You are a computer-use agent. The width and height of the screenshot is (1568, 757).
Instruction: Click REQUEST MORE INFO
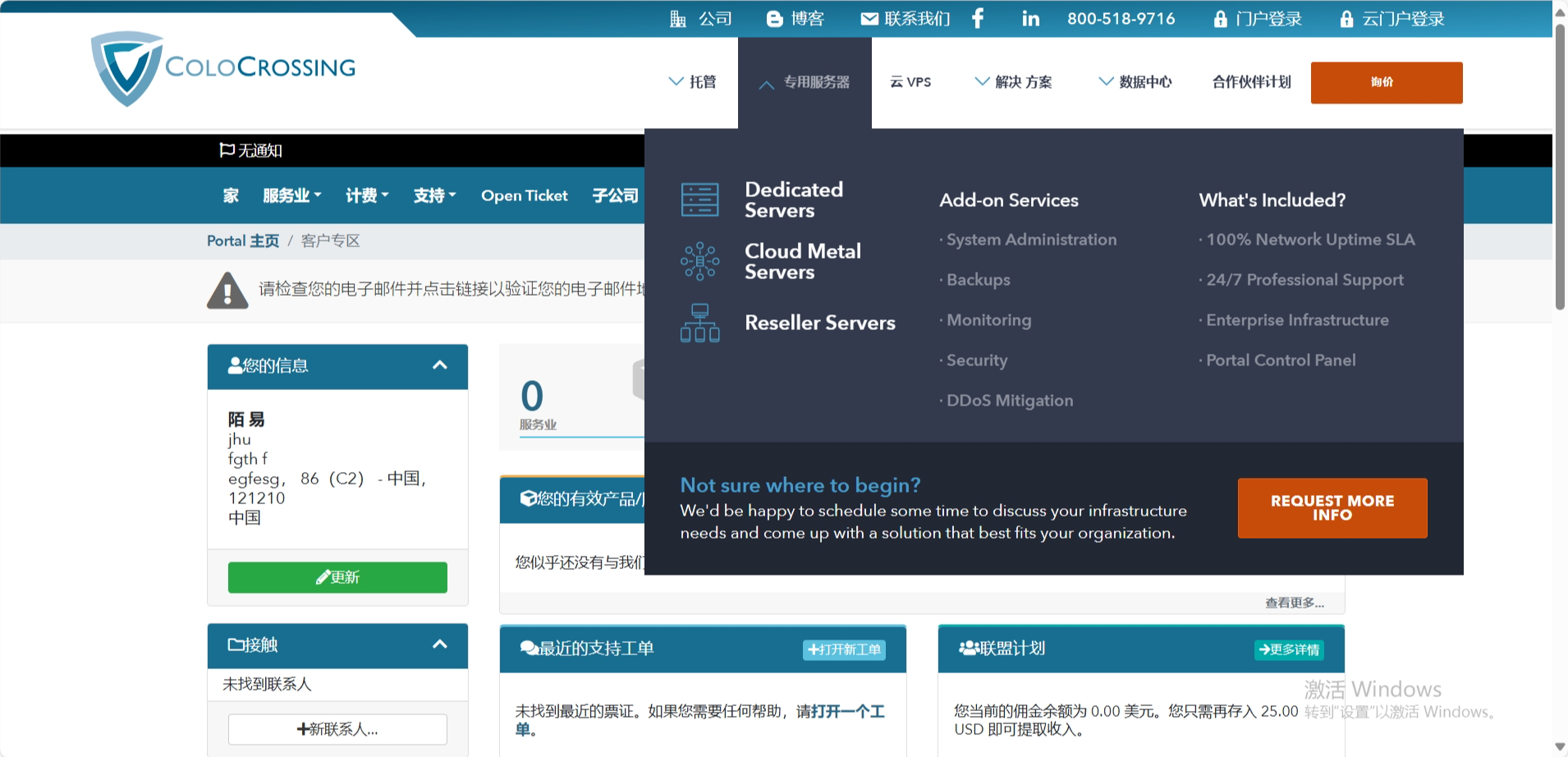click(1332, 507)
